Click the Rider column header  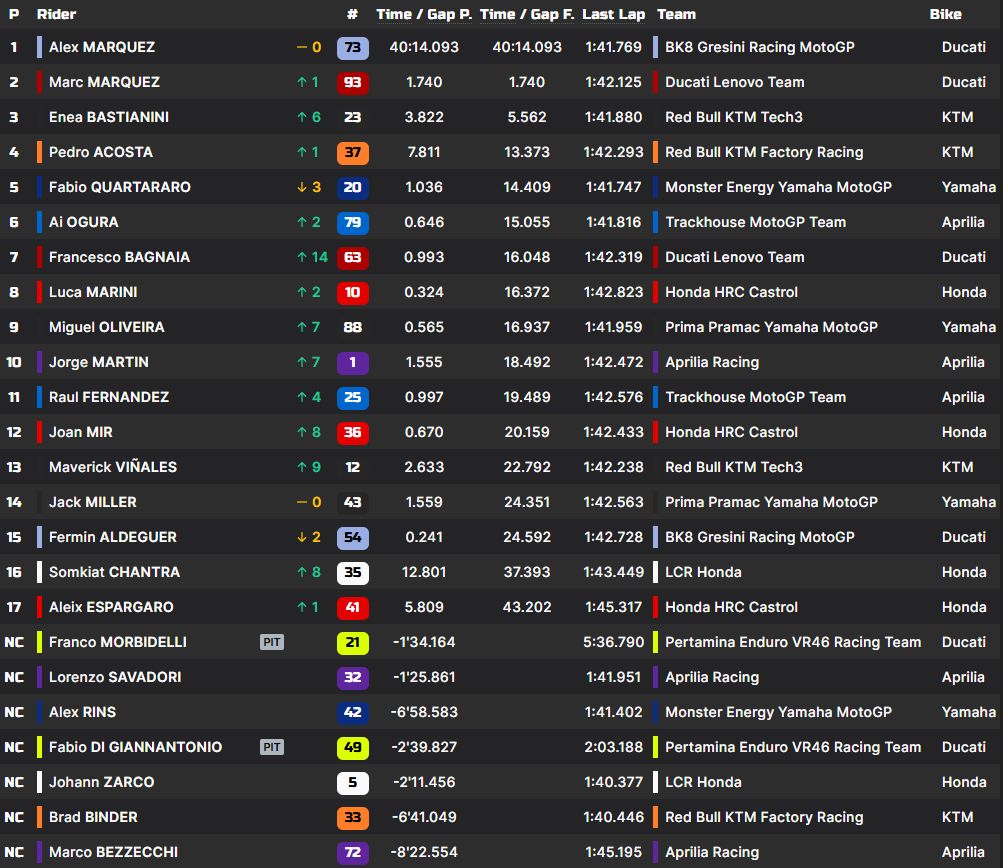56,14
